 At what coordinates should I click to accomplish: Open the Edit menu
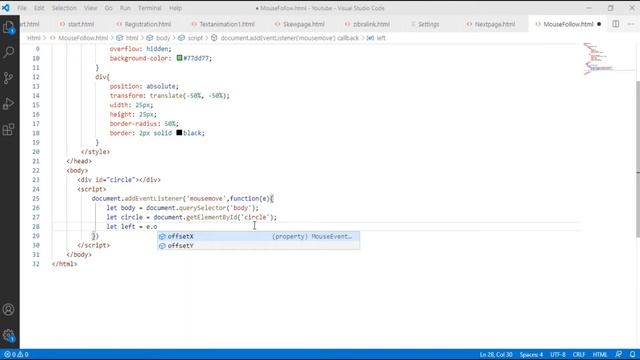(x=39, y=8)
